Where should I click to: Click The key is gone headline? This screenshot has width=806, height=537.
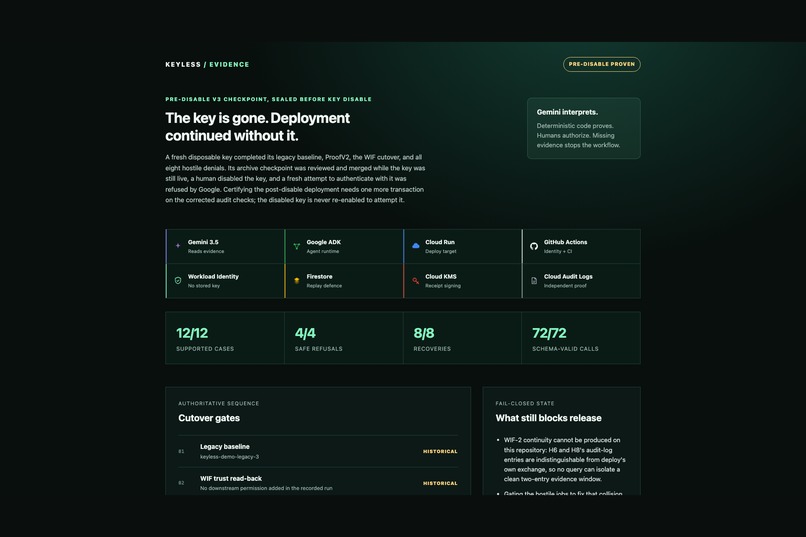(x=258, y=127)
